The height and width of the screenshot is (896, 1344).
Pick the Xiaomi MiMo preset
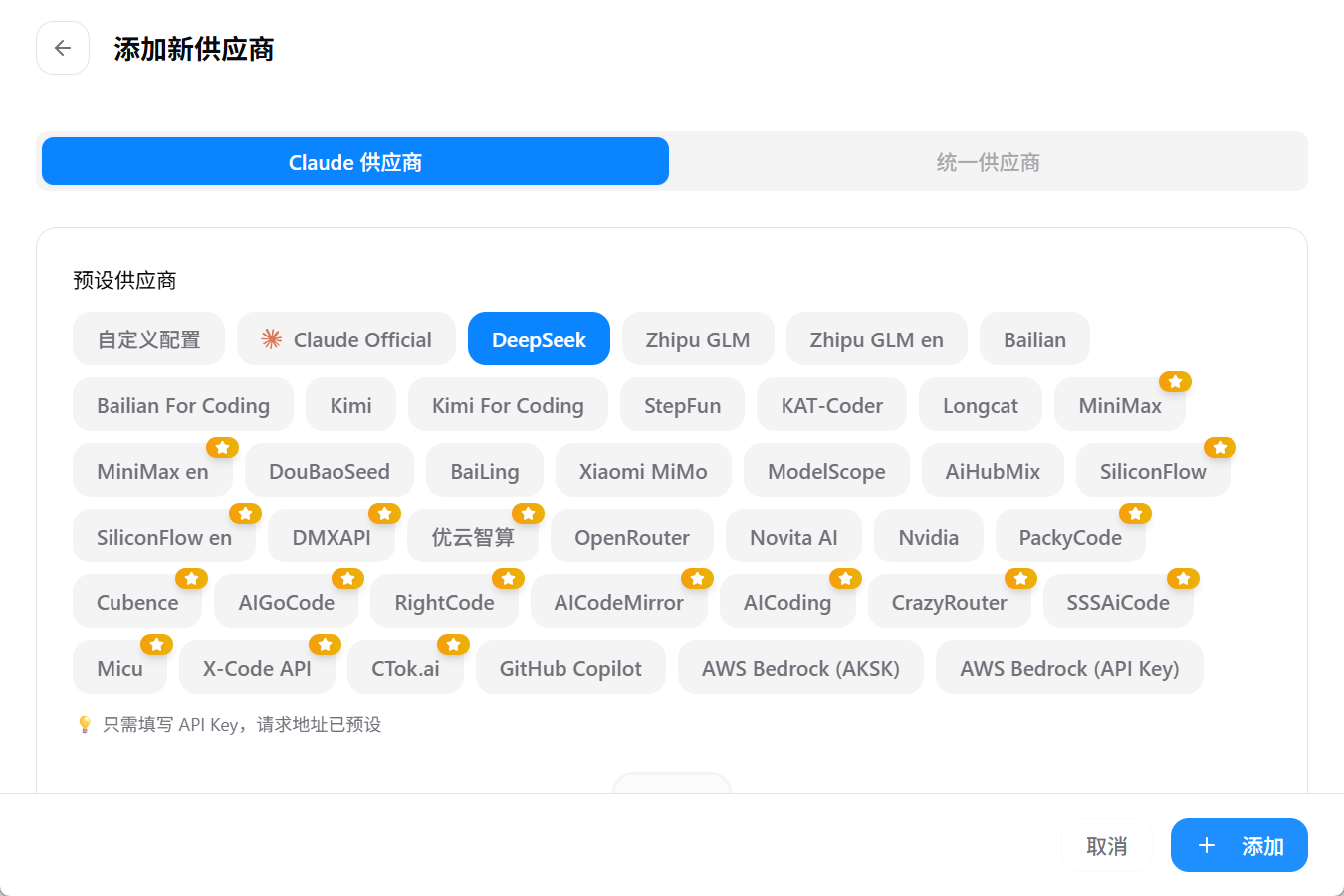[x=643, y=471]
